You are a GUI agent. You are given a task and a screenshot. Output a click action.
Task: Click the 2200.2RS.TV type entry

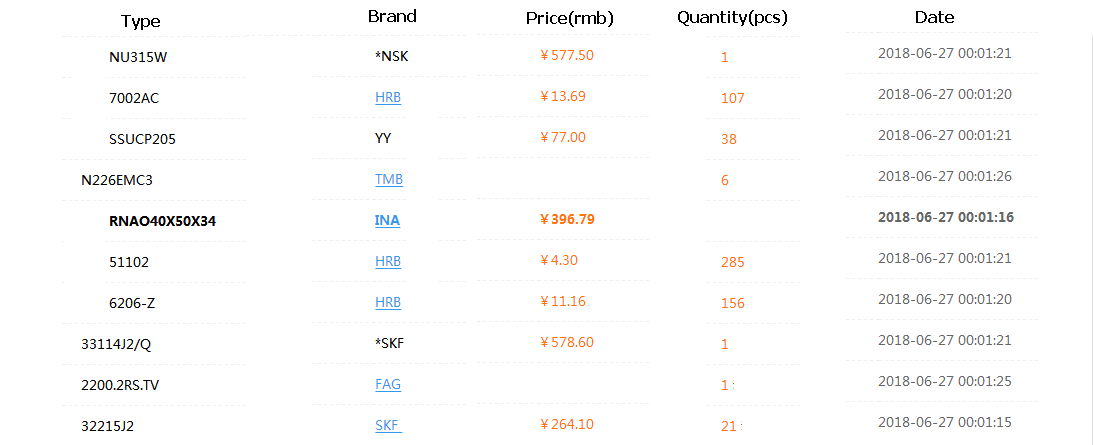click(x=120, y=384)
